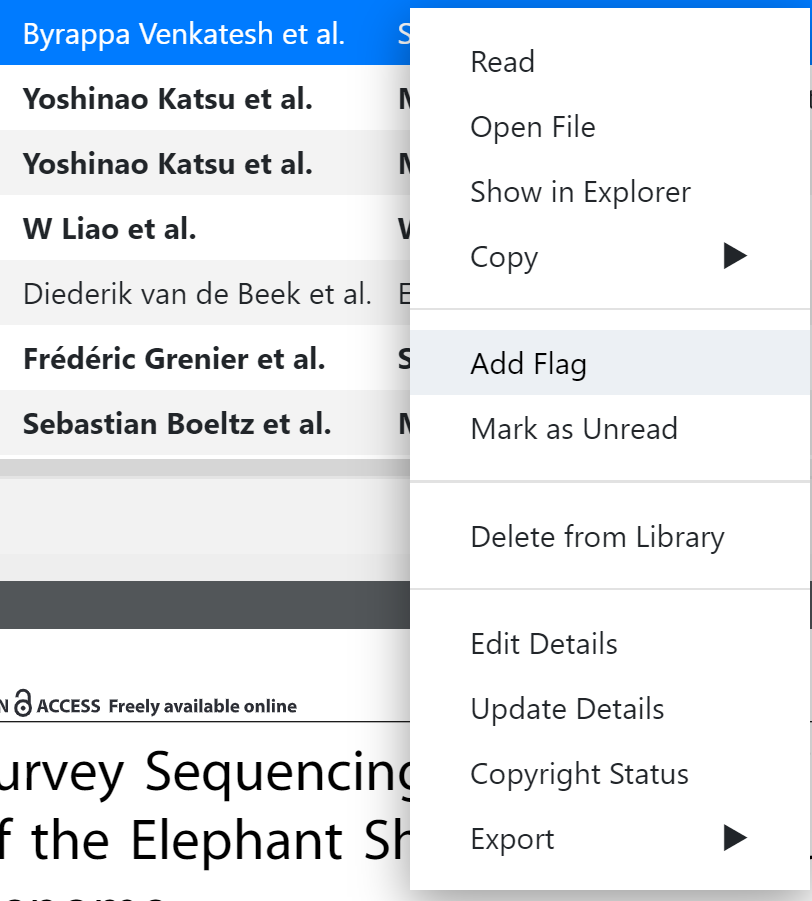Expand the Copy submenu arrow
This screenshot has height=901, width=812.
pos(735,257)
